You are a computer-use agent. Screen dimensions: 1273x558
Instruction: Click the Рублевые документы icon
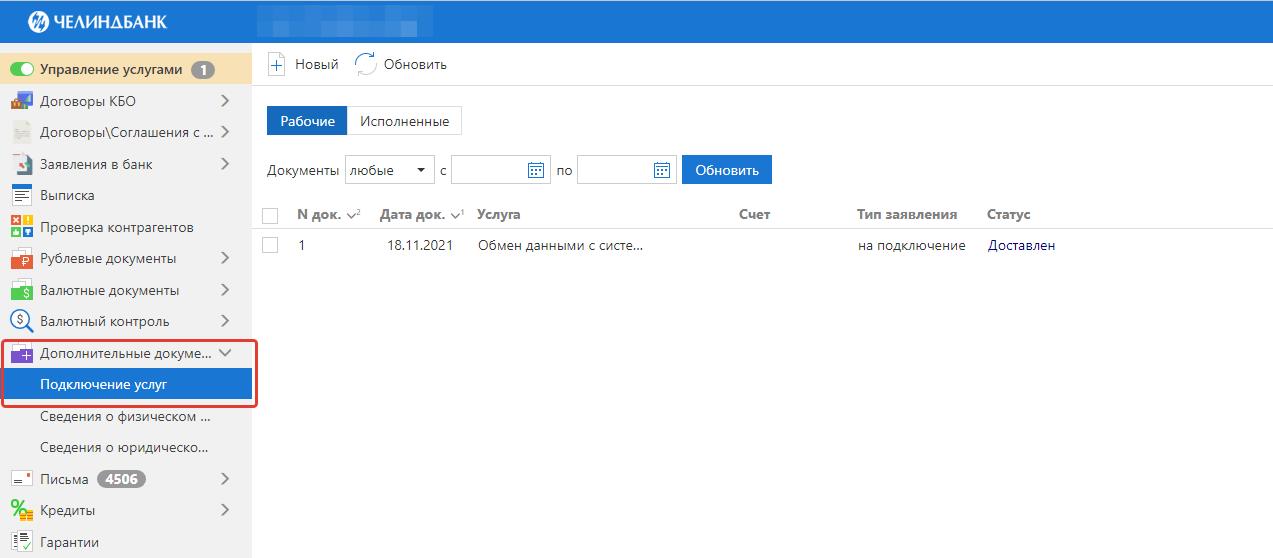22,258
